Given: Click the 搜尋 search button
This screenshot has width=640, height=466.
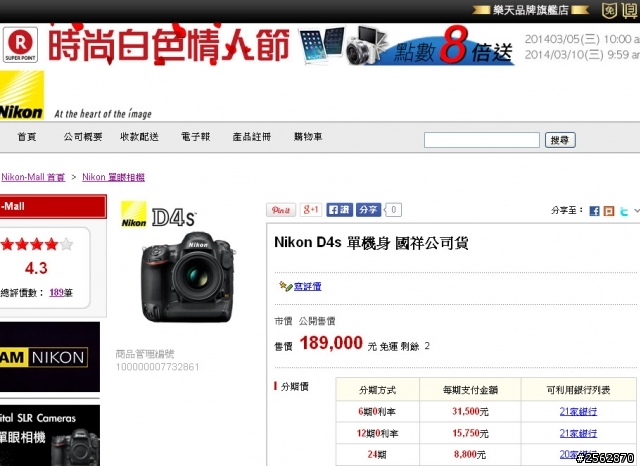Looking at the screenshot, I should (x=560, y=140).
